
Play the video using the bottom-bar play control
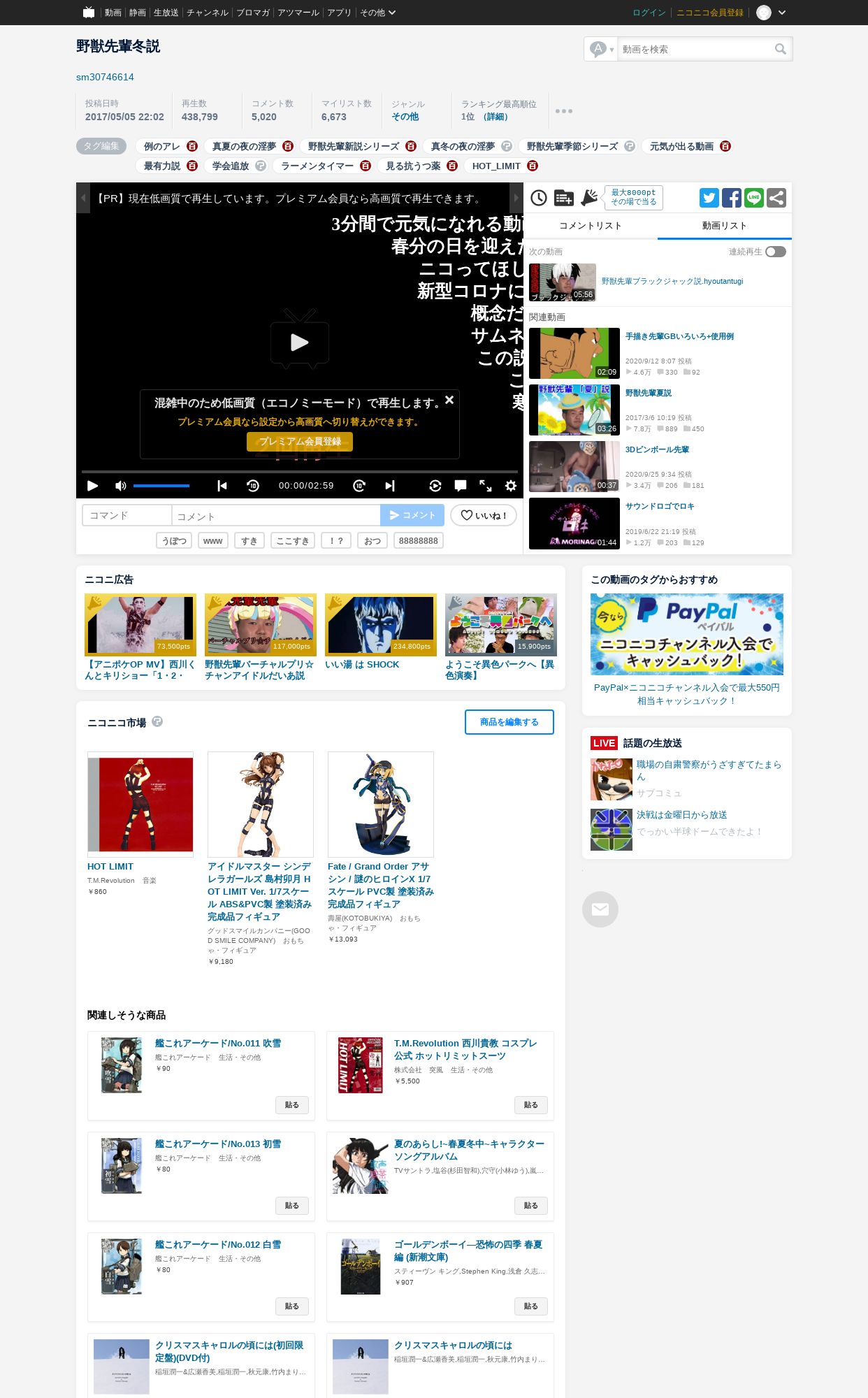pyautogui.click(x=92, y=486)
